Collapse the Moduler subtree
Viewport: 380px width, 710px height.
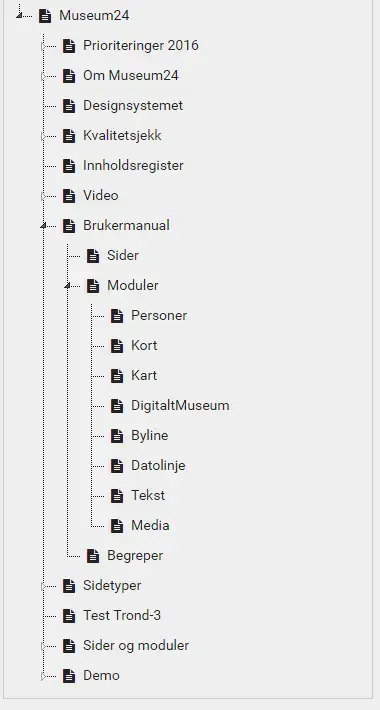67,285
